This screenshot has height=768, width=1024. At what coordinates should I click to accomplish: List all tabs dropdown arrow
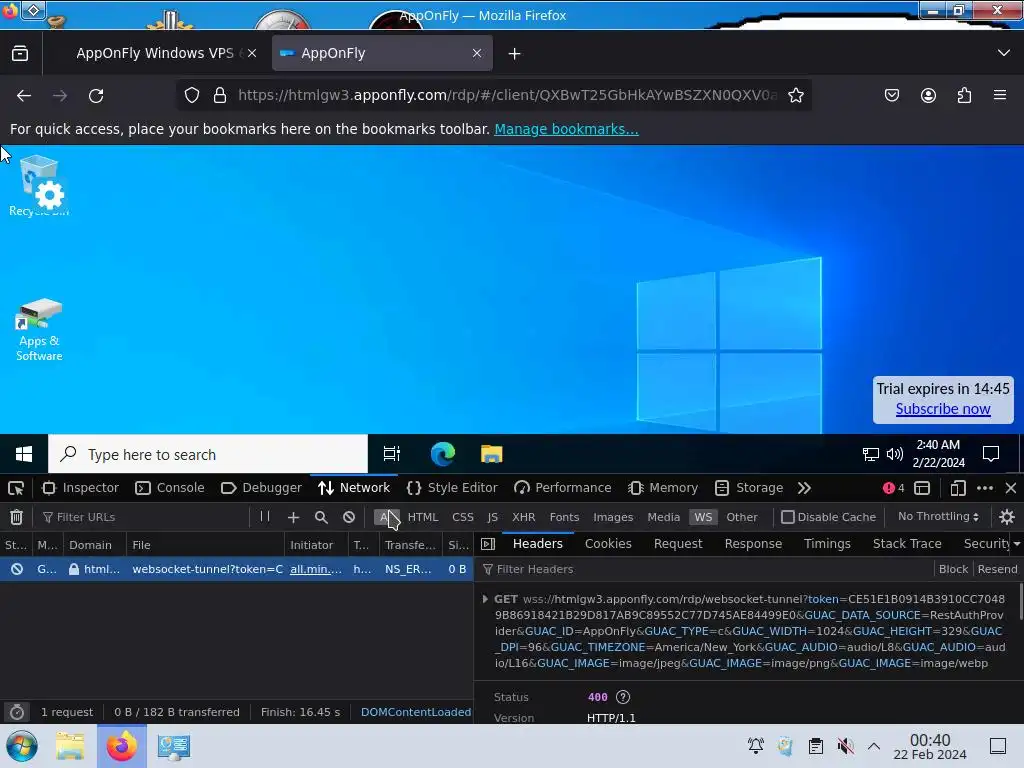point(1004,53)
